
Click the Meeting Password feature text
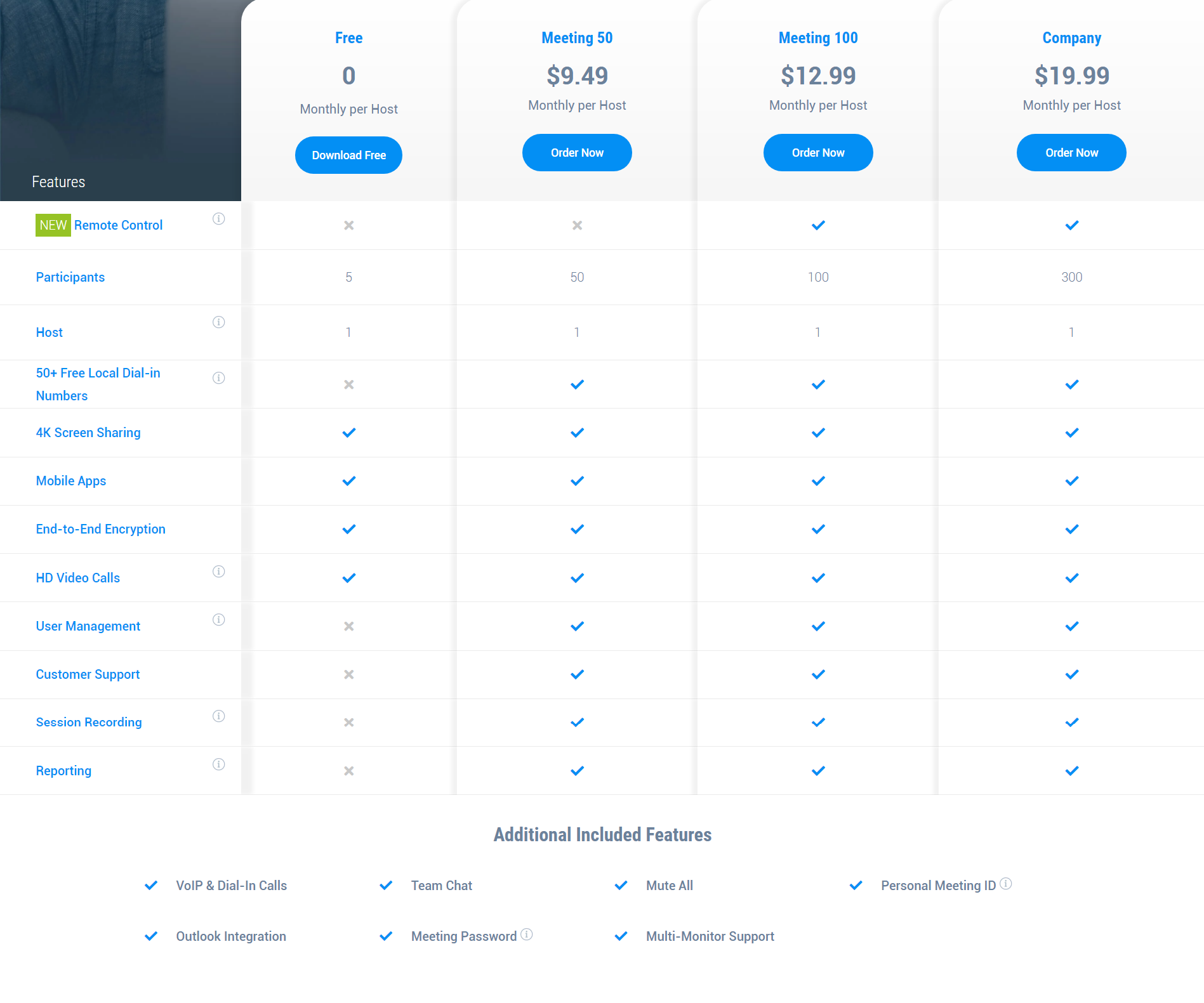(464, 936)
